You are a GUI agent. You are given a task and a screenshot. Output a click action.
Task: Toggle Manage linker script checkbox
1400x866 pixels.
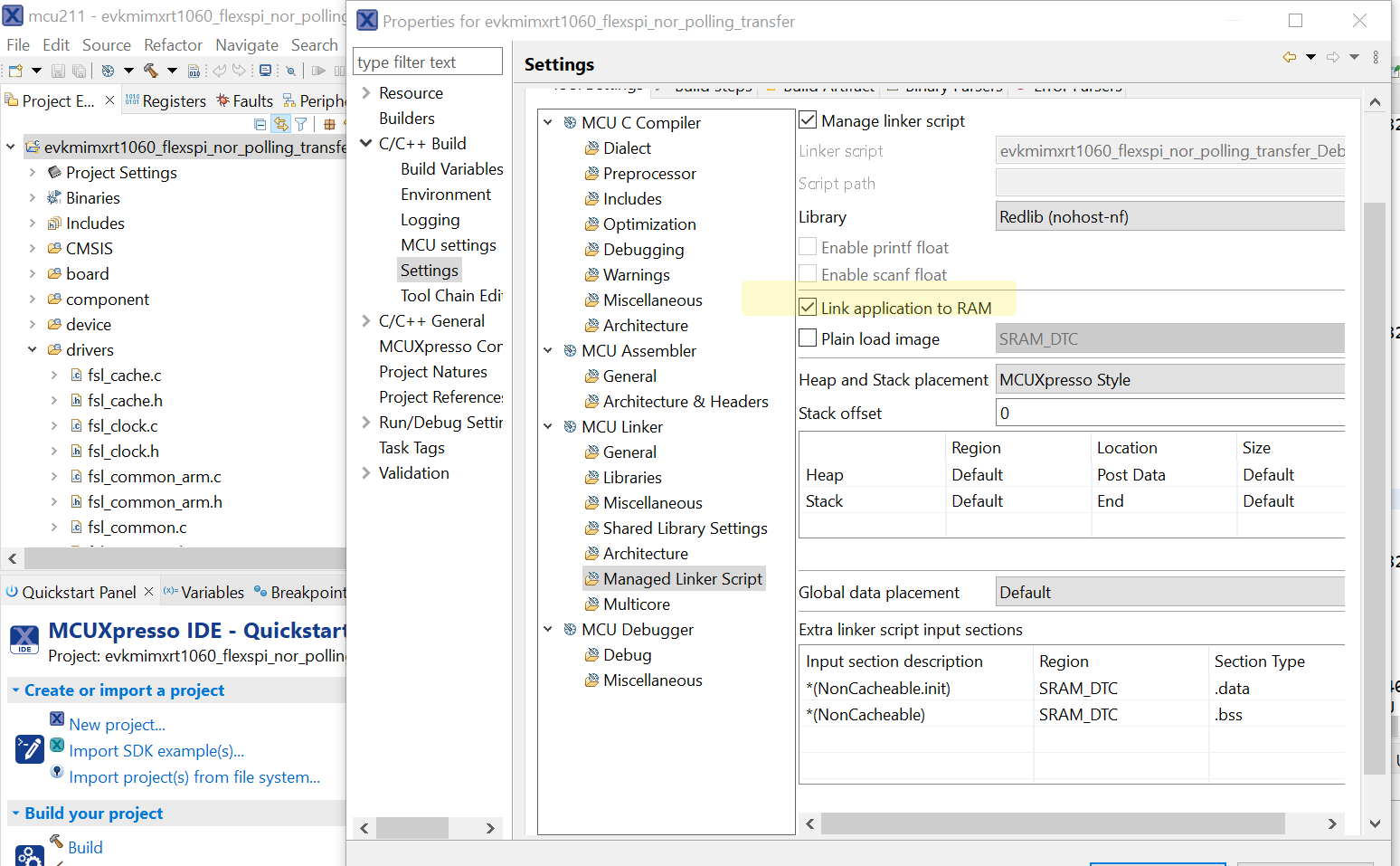[x=808, y=120]
